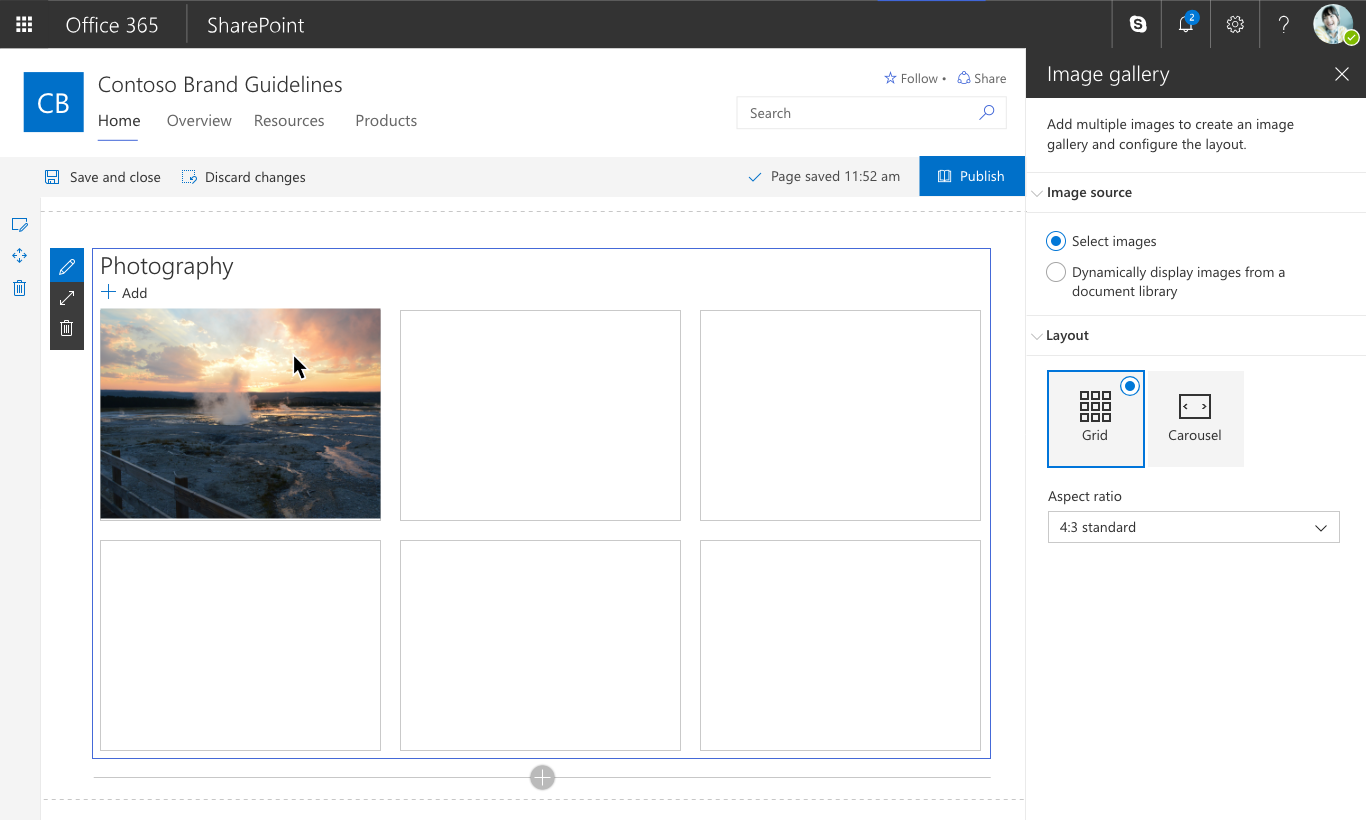The width and height of the screenshot is (1366, 820).
Task: Click Office 365 in the top bar
Action: click(112, 25)
